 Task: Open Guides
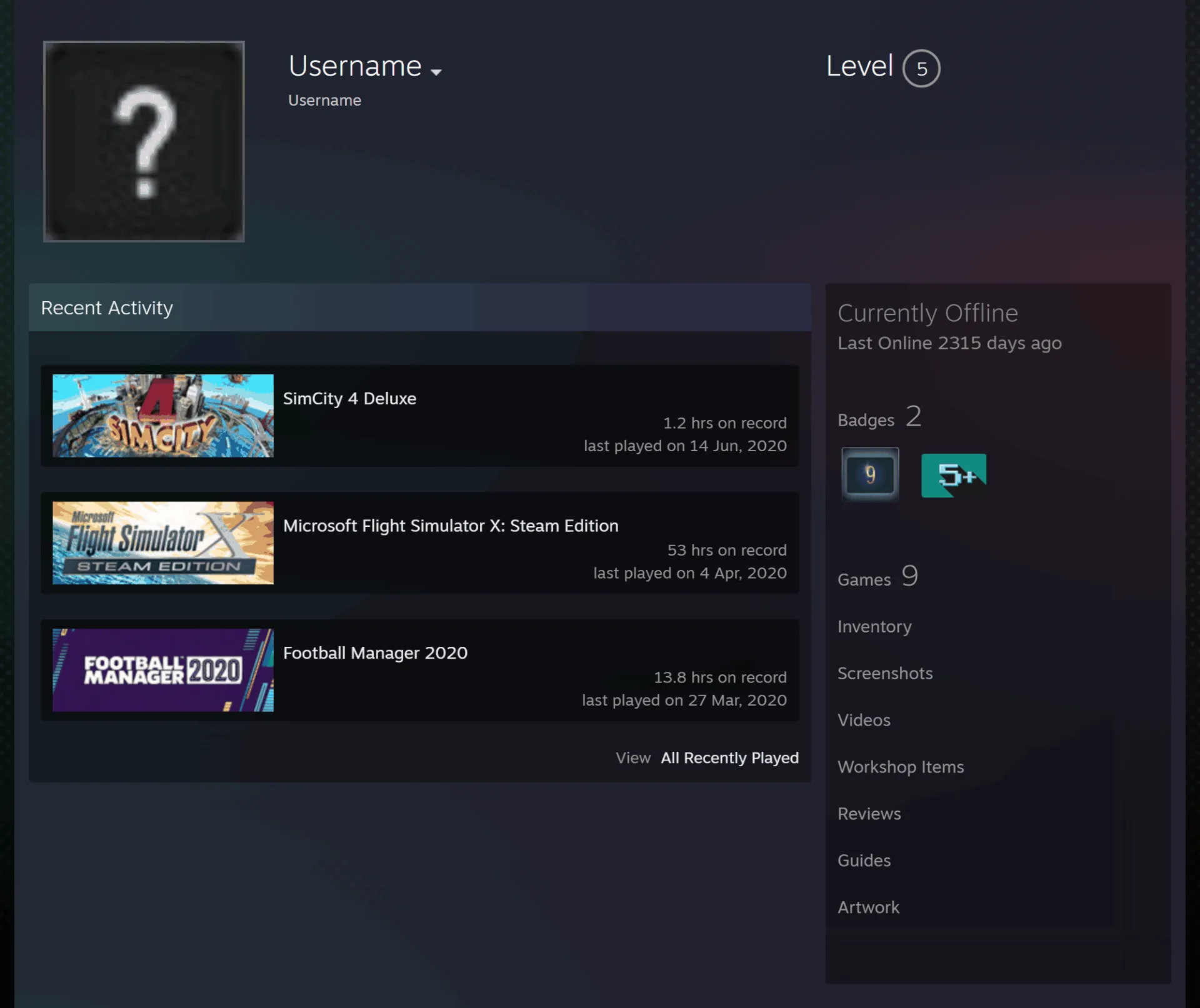click(x=864, y=861)
